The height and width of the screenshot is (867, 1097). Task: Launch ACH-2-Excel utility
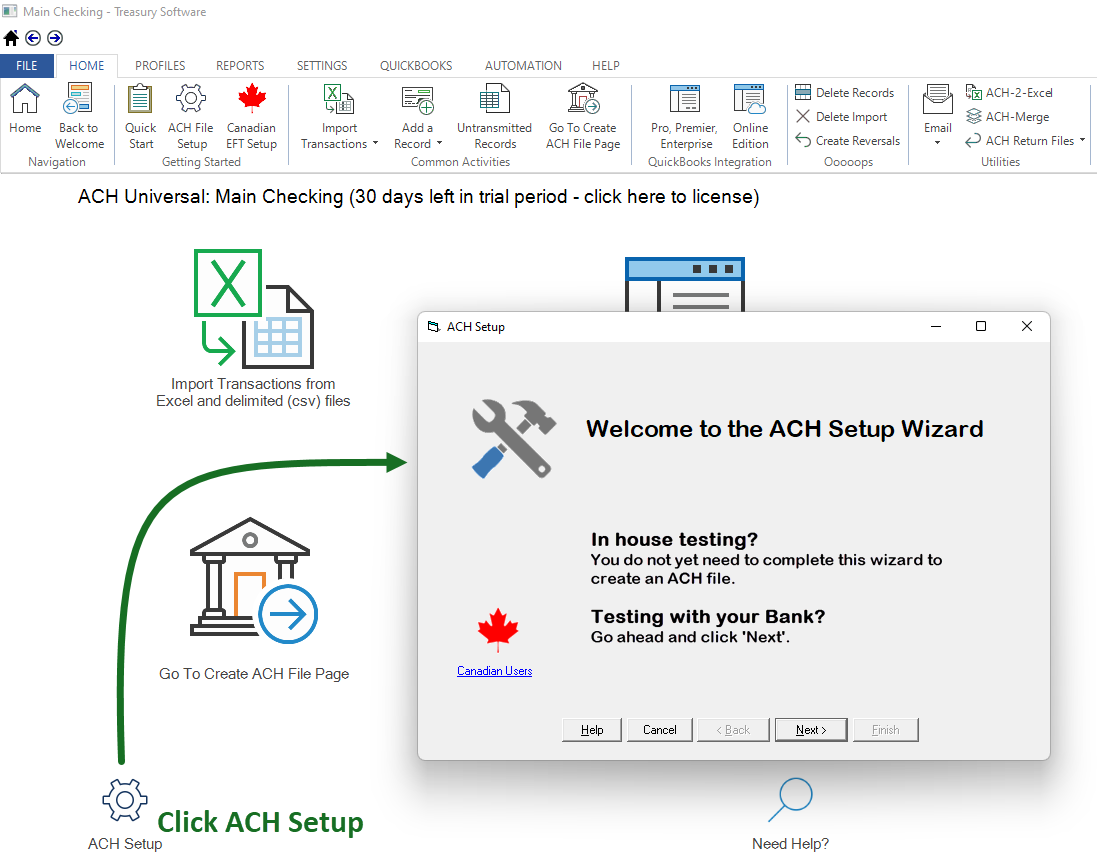(x=1010, y=92)
